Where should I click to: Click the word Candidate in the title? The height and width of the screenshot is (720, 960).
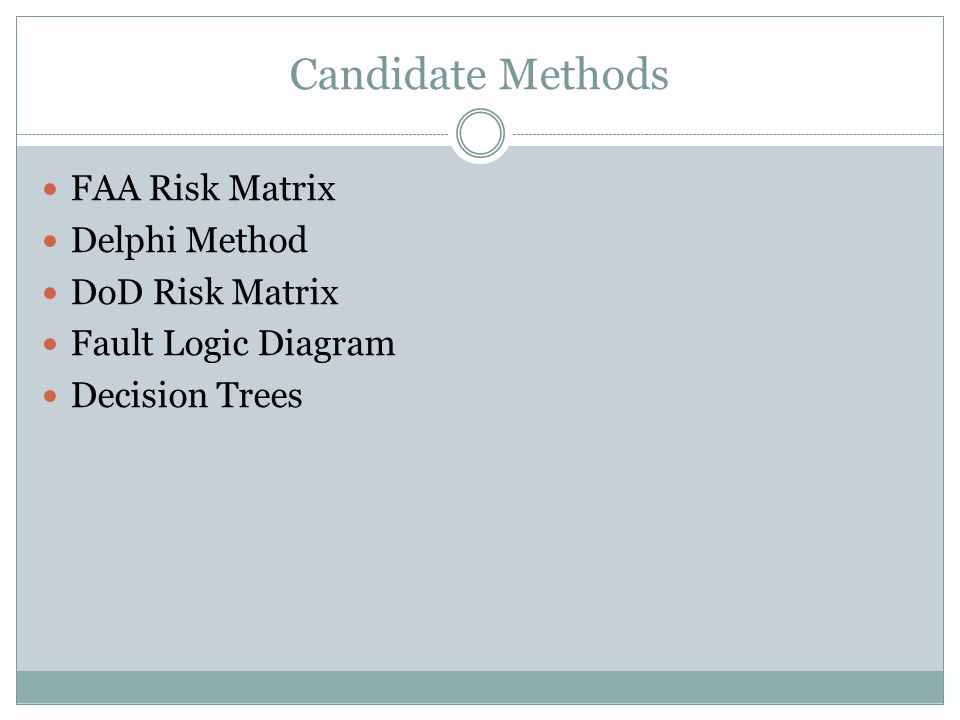(x=388, y=74)
